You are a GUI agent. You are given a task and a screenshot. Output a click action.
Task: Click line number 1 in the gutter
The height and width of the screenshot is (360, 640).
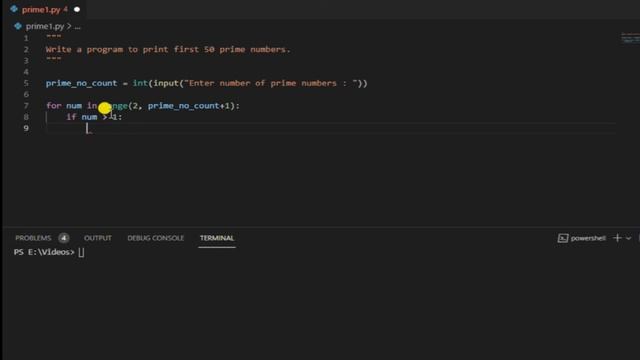pos(26,38)
